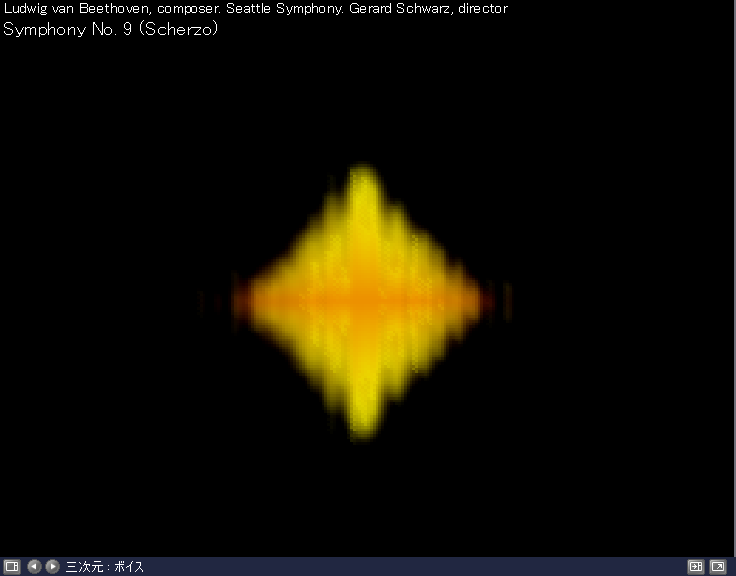Screen dimensions: 736x576
Task: Click the visualization name 三次元 : ボイス
Action: pos(104,567)
